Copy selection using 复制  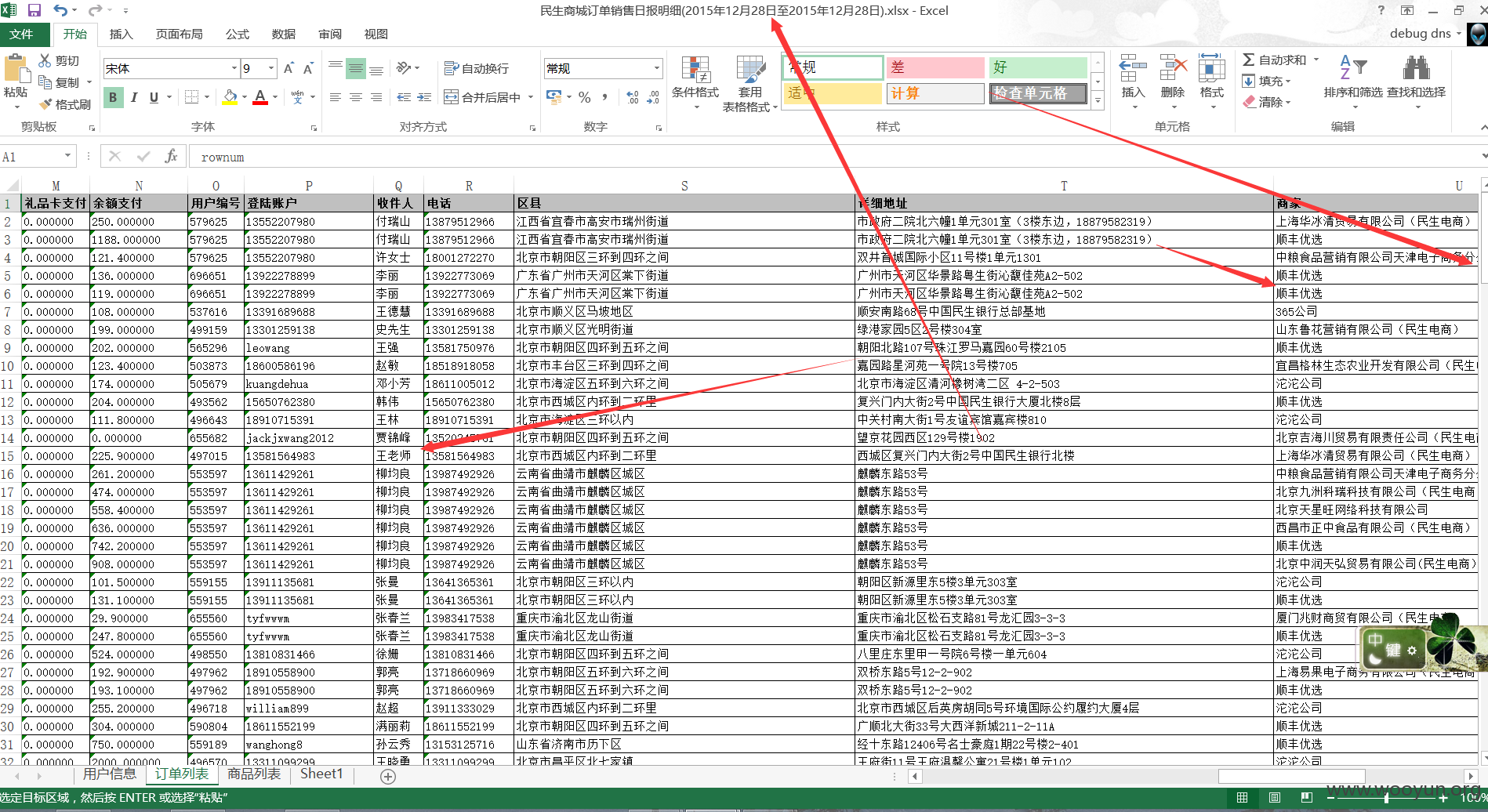tap(59, 82)
